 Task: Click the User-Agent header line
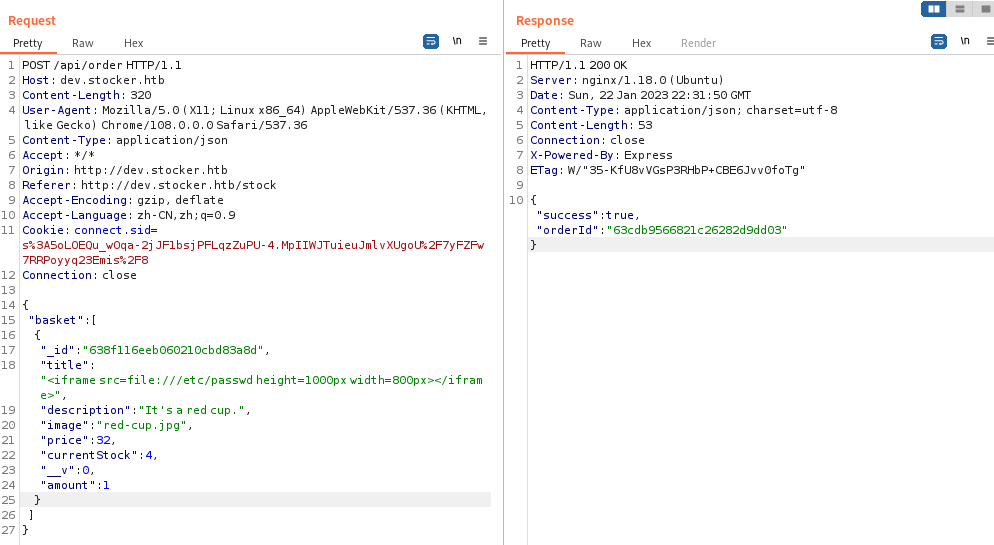click(x=255, y=118)
